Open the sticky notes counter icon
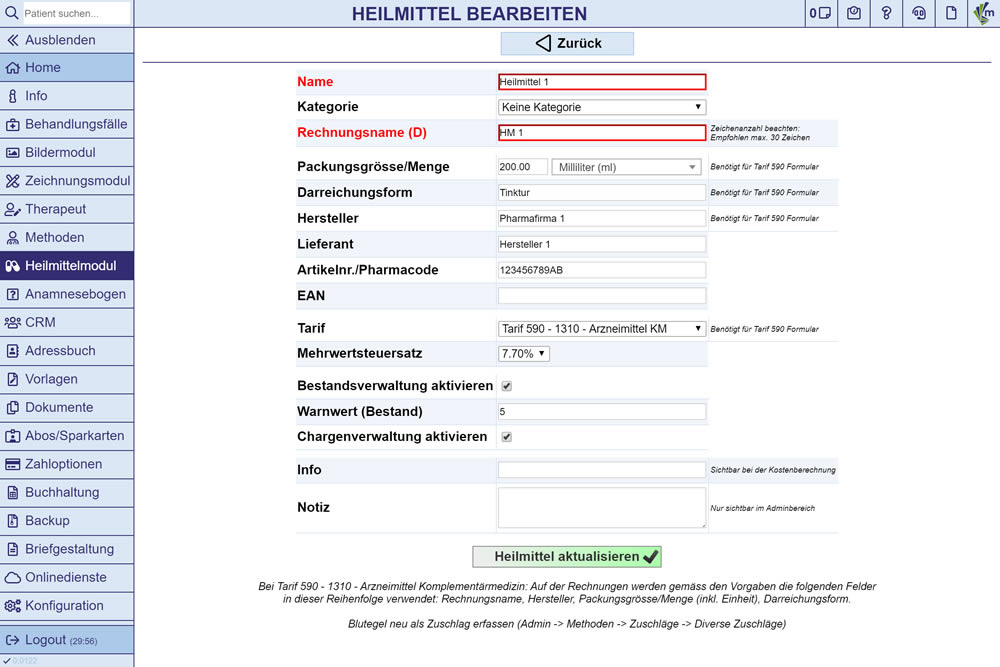 coord(820,13)
